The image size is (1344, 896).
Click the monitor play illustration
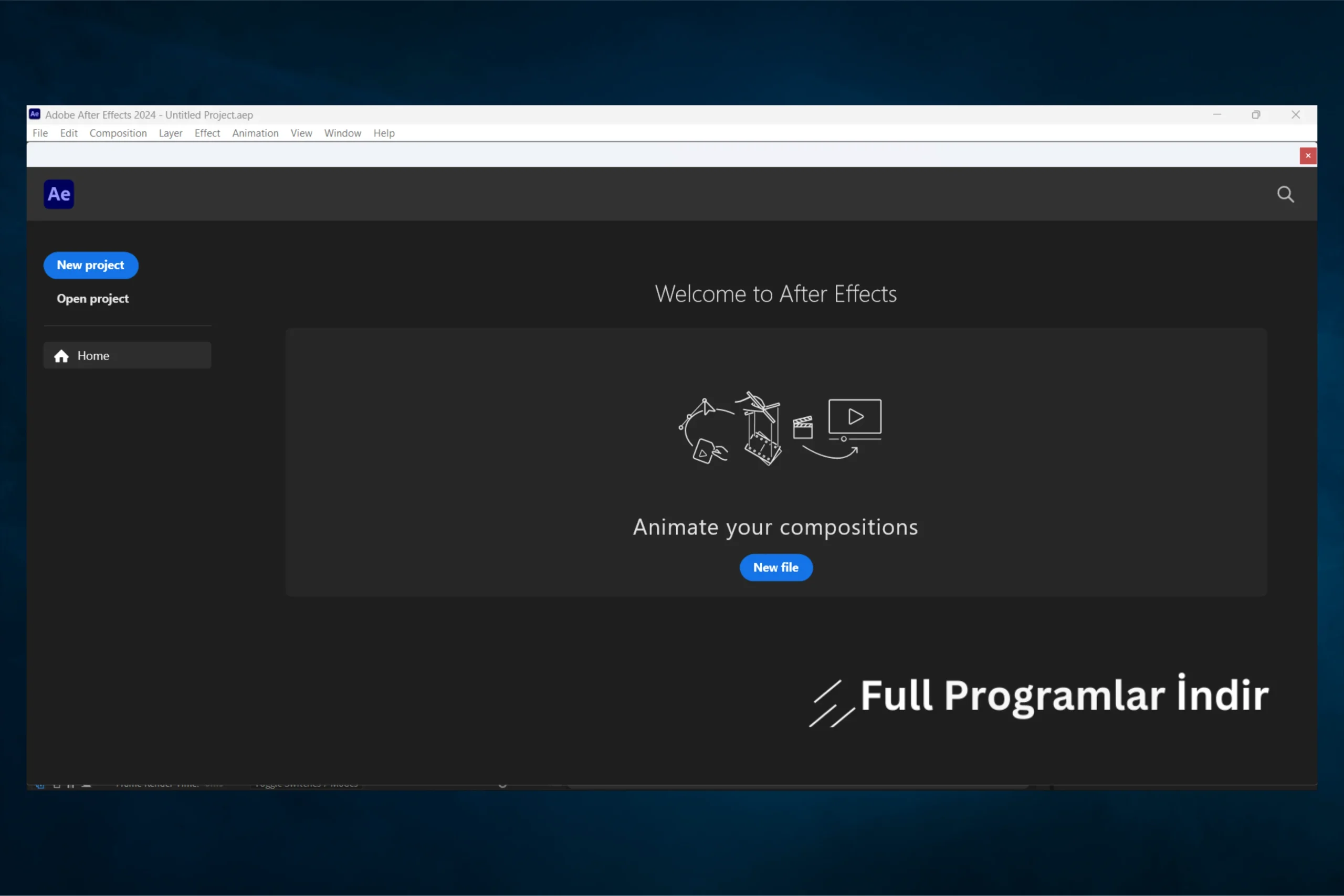point(855,420)
